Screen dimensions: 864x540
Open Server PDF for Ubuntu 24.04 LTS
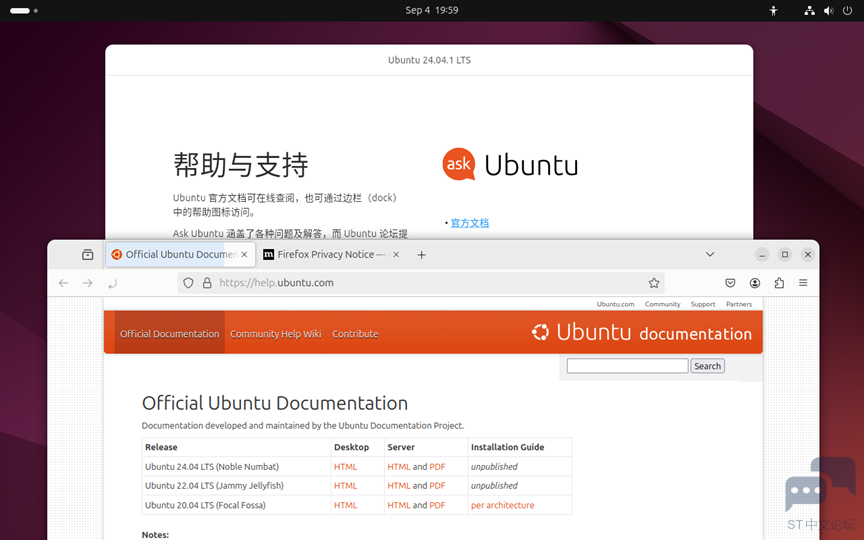point(437,467)
